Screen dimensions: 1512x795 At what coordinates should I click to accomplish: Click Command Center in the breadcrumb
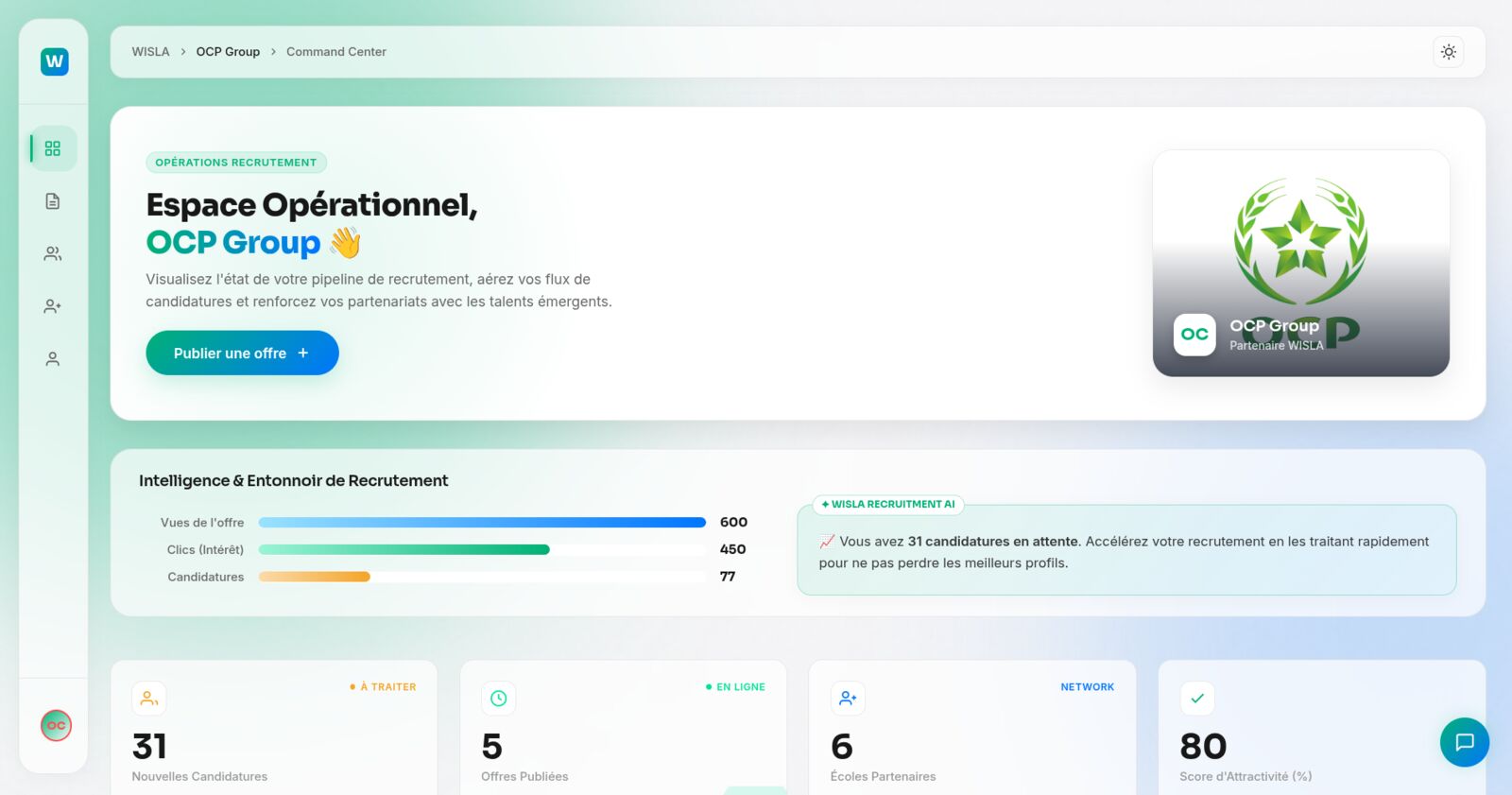click(x=336, y=52)
